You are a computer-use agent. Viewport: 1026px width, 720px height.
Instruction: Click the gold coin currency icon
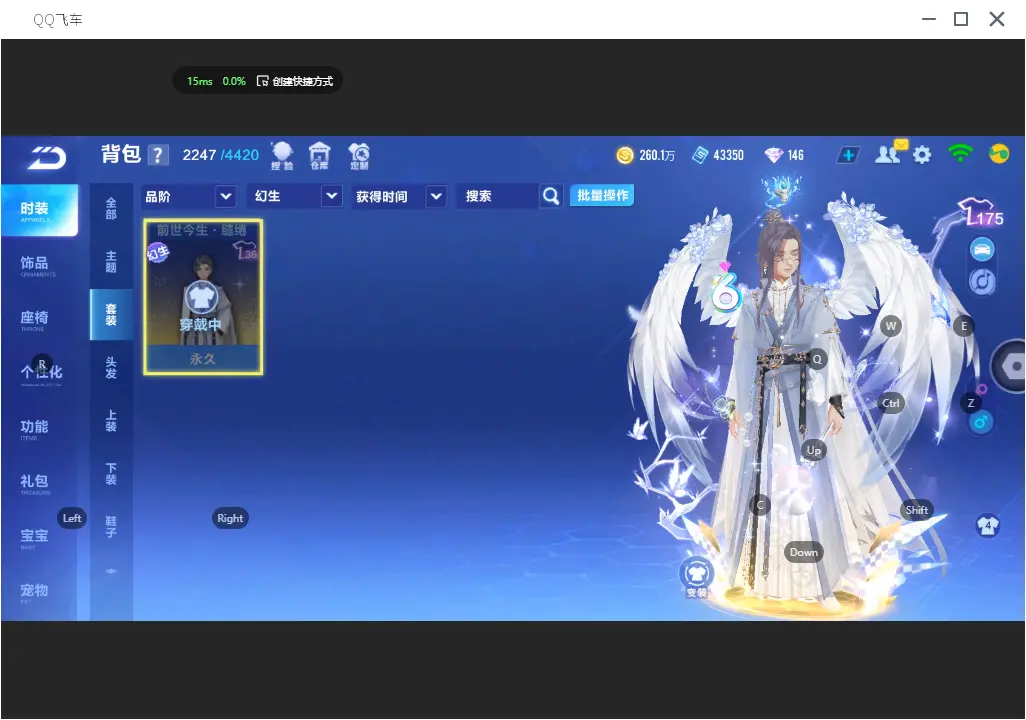click(x=625, y=155)
